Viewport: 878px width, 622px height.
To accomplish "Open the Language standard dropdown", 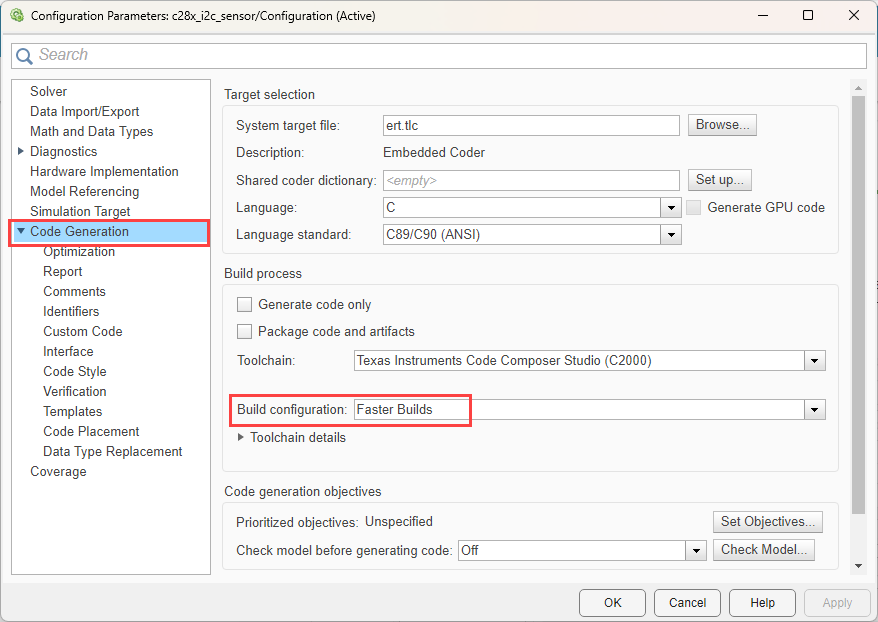I will point(671,235).
